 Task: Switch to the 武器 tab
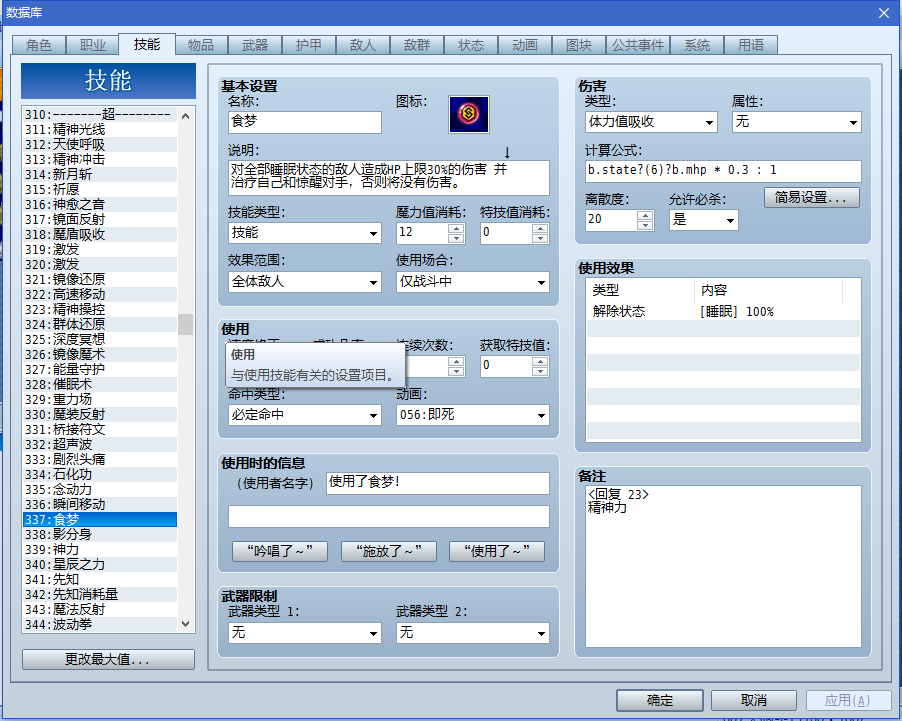255,45
